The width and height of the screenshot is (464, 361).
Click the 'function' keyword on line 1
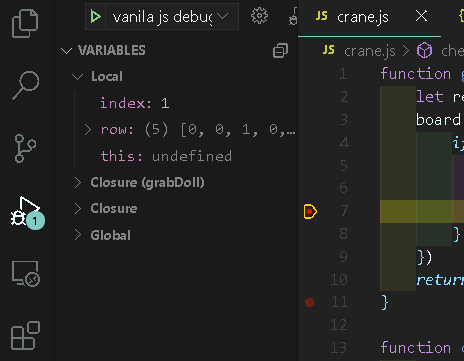(x=415, y=74)
